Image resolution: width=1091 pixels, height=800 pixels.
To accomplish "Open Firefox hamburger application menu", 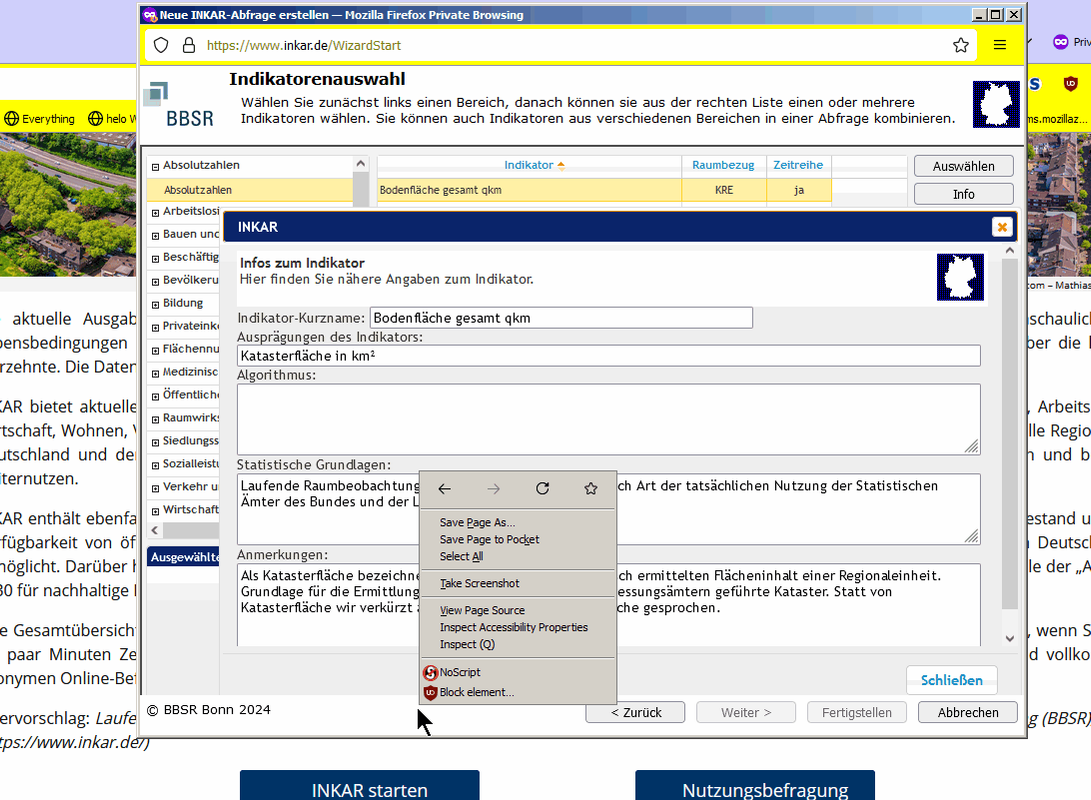I will point(1000,45).
